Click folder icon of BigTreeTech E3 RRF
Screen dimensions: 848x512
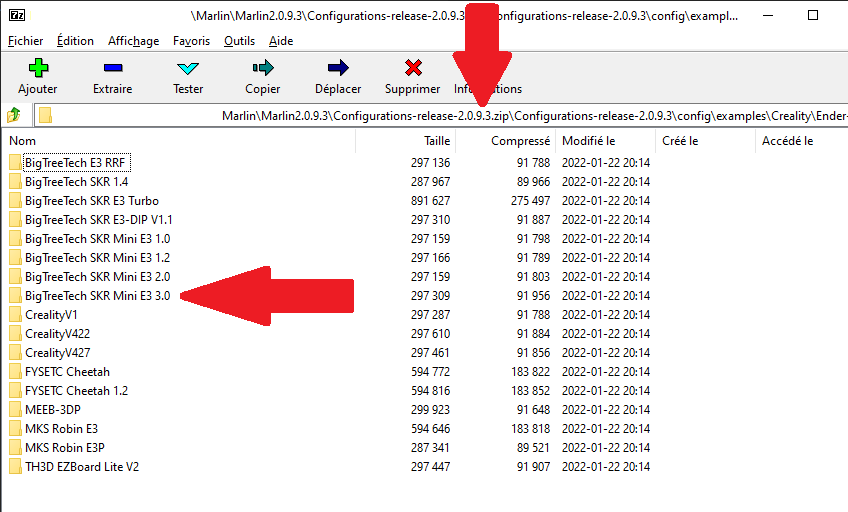(x=16, y=163)
